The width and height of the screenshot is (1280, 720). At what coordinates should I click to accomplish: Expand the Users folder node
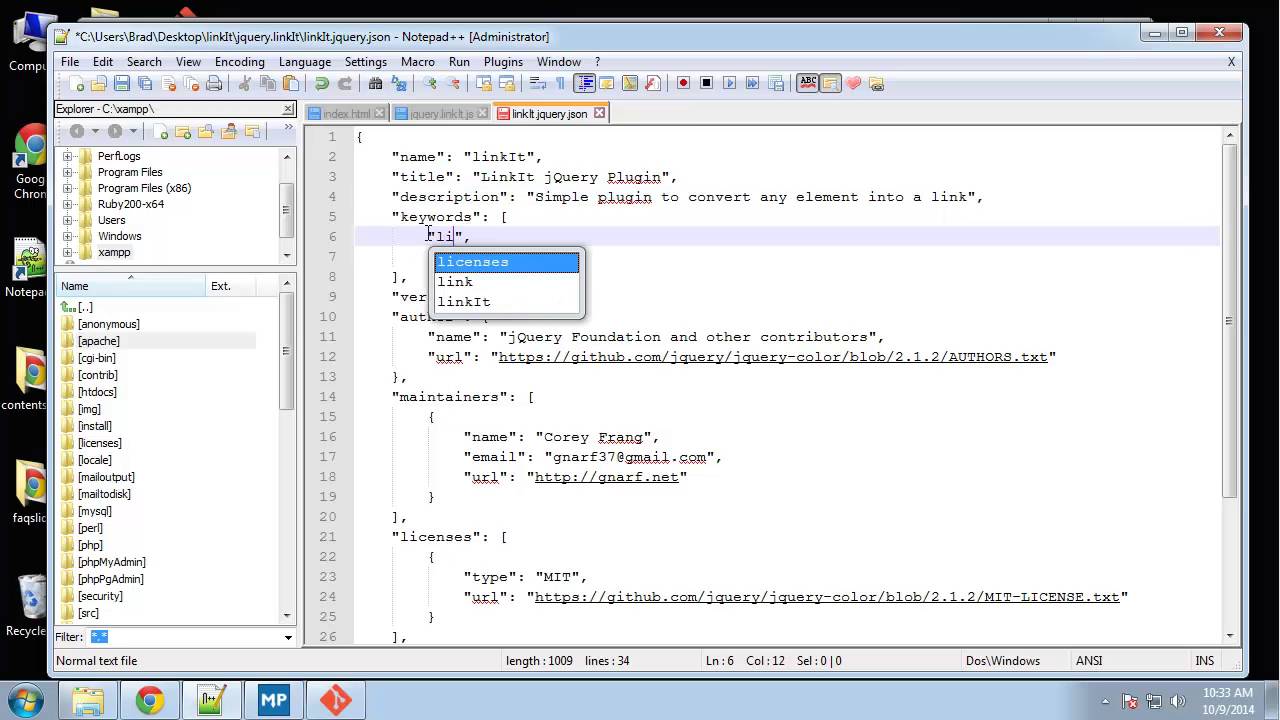tap(67, 220)
